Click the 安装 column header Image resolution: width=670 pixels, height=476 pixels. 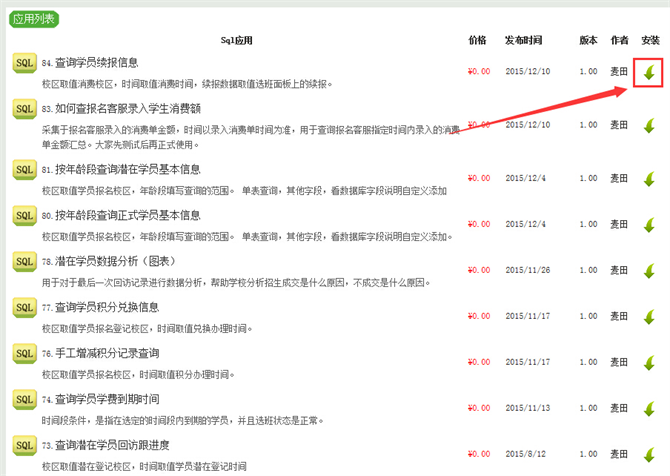(x=650, y=41)
